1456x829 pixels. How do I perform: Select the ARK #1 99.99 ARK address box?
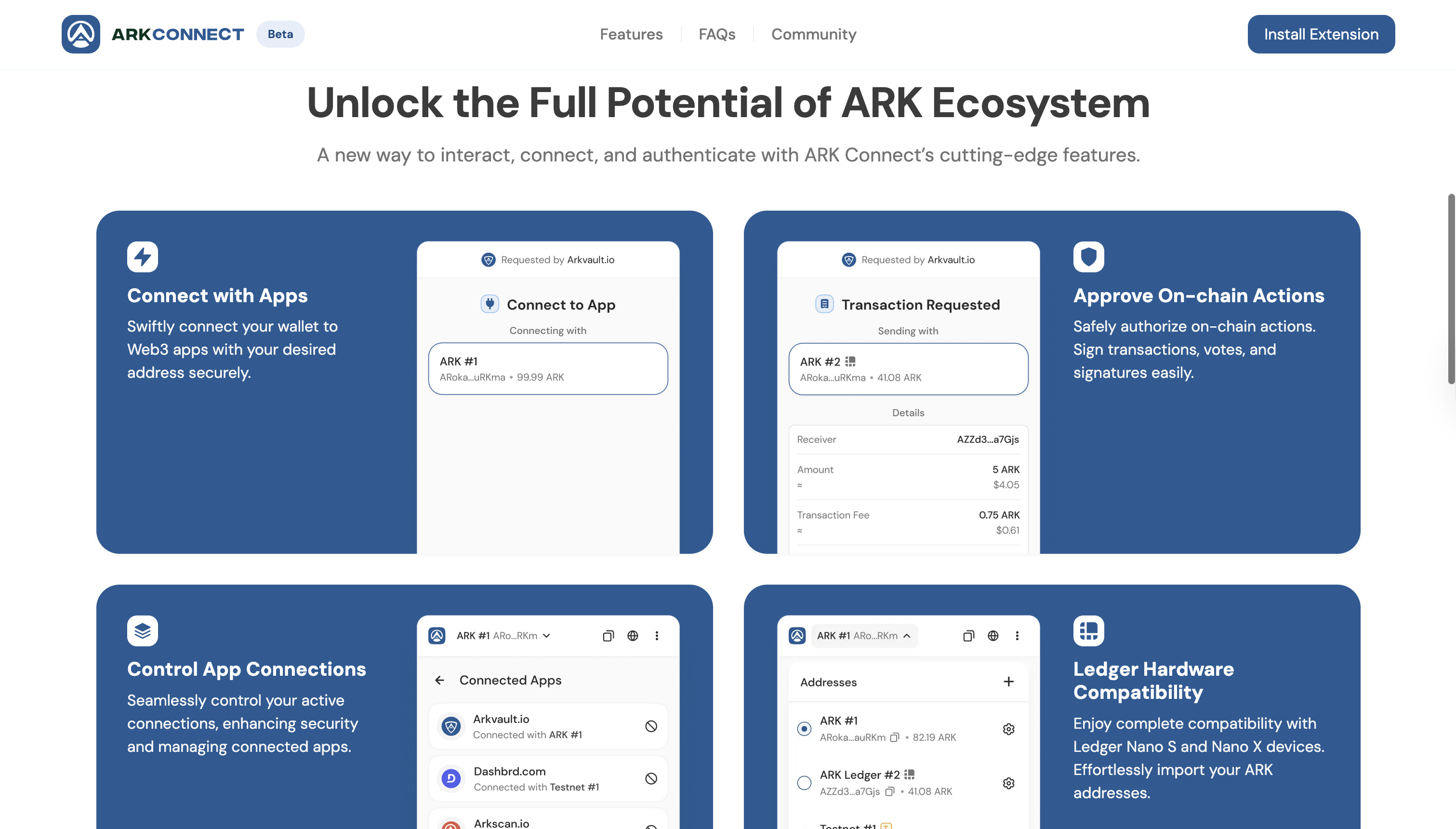548,368
